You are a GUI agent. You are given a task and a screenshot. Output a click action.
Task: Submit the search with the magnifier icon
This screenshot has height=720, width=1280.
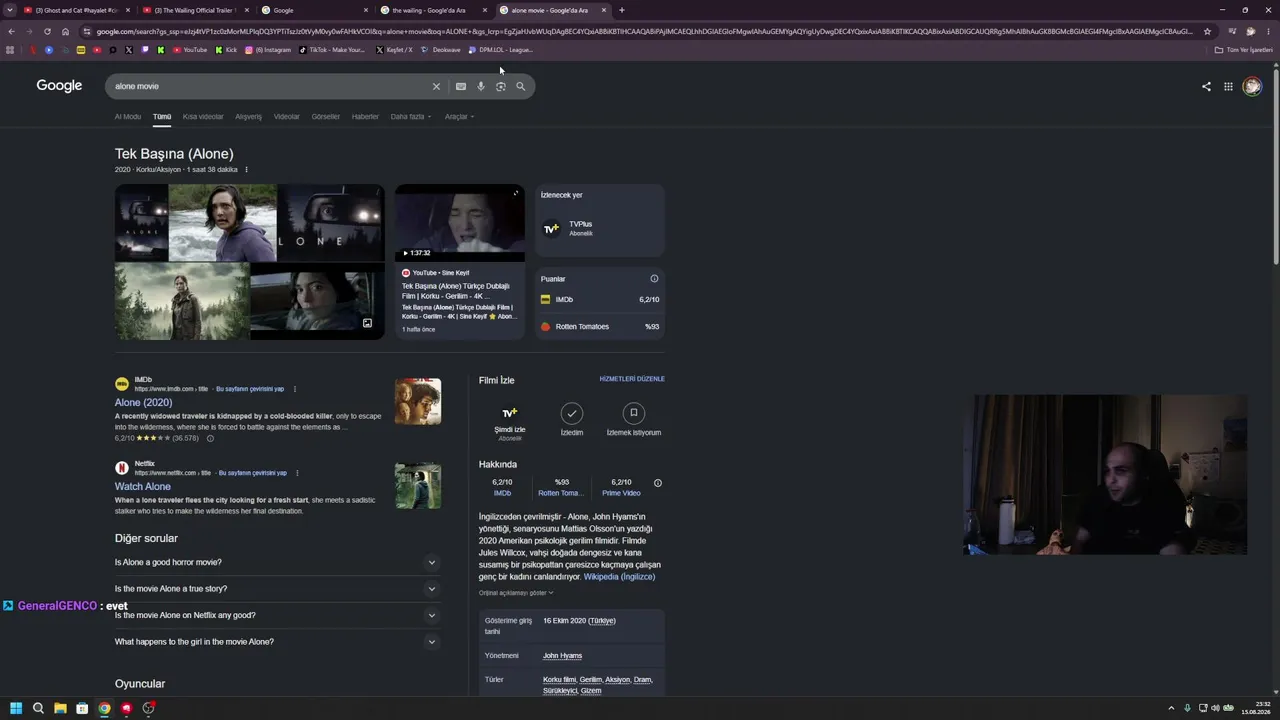point(520,86)
